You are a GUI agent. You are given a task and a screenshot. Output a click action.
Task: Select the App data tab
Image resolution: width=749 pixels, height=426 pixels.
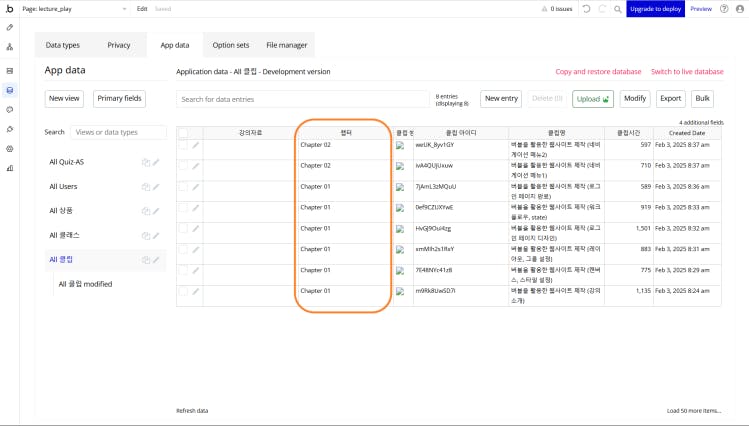point(175,45)
